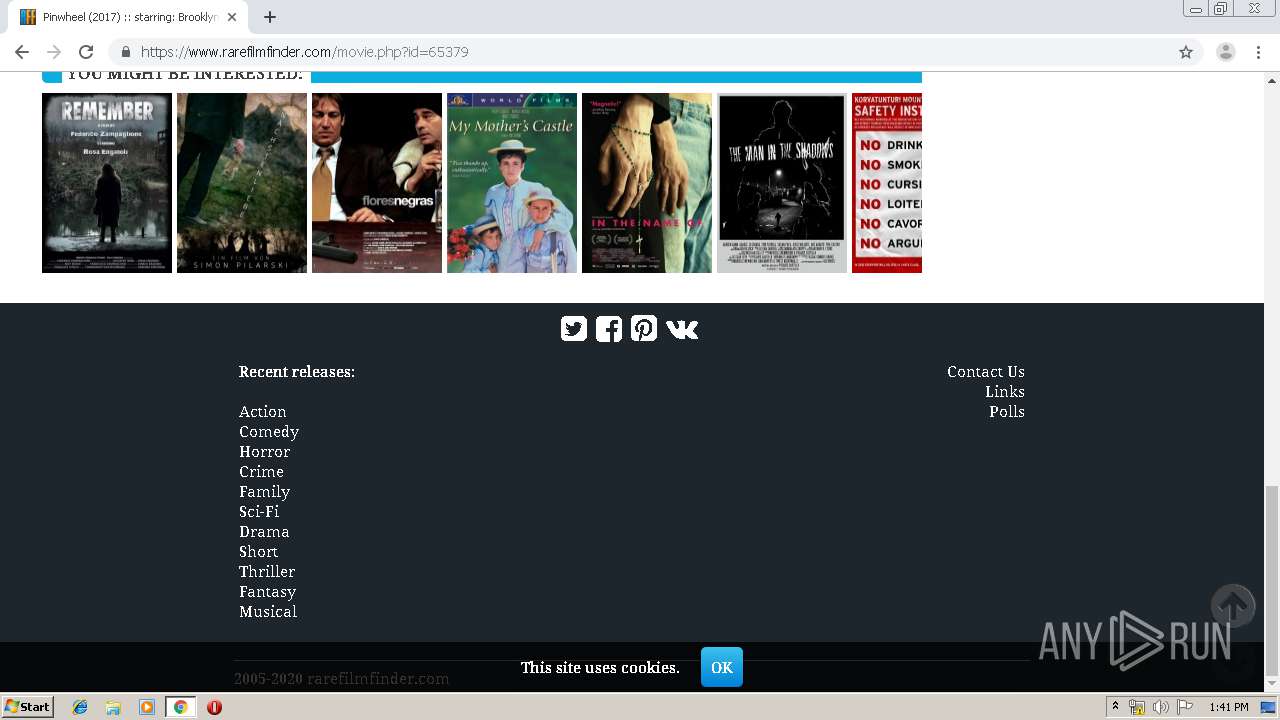Launch the media player taskbar icon
1280x720 pixels.
tap(146, 707)
